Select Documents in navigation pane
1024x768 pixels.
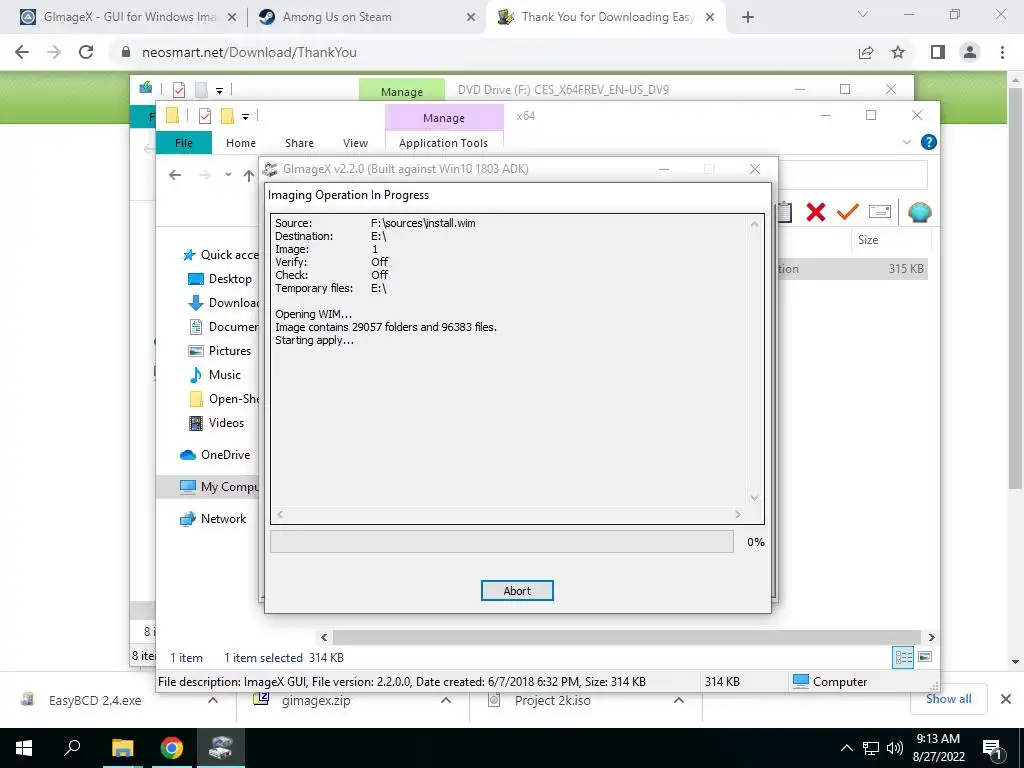[x=223, y=327]
